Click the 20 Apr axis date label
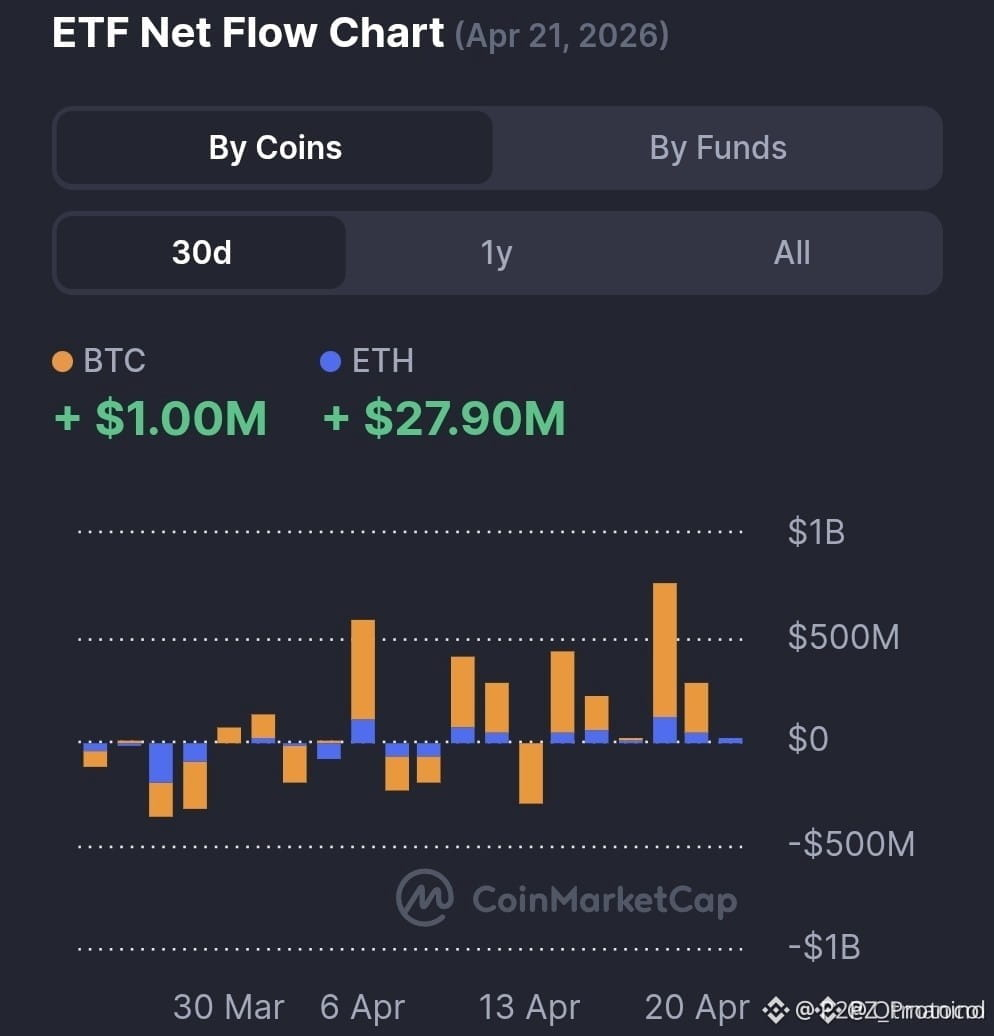Image resolution: width=994 pixels, height=1036 pixels. 697,1008
